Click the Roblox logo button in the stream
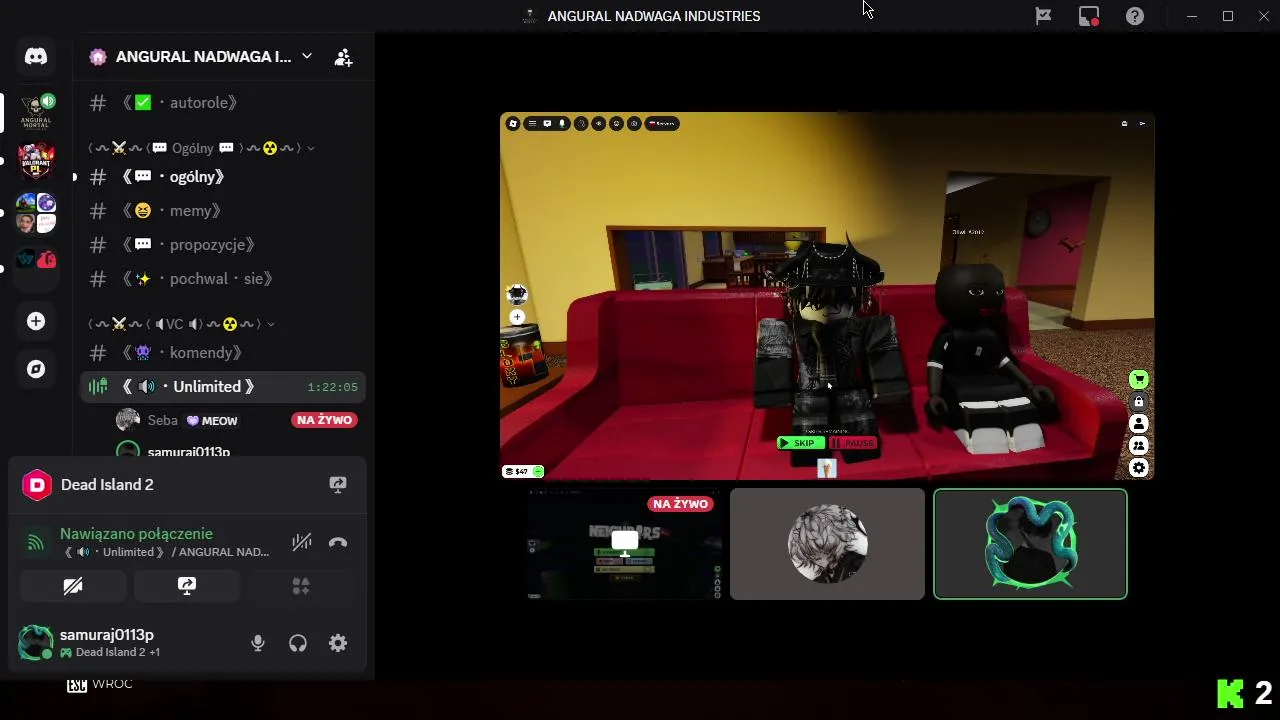 point(513,124)
